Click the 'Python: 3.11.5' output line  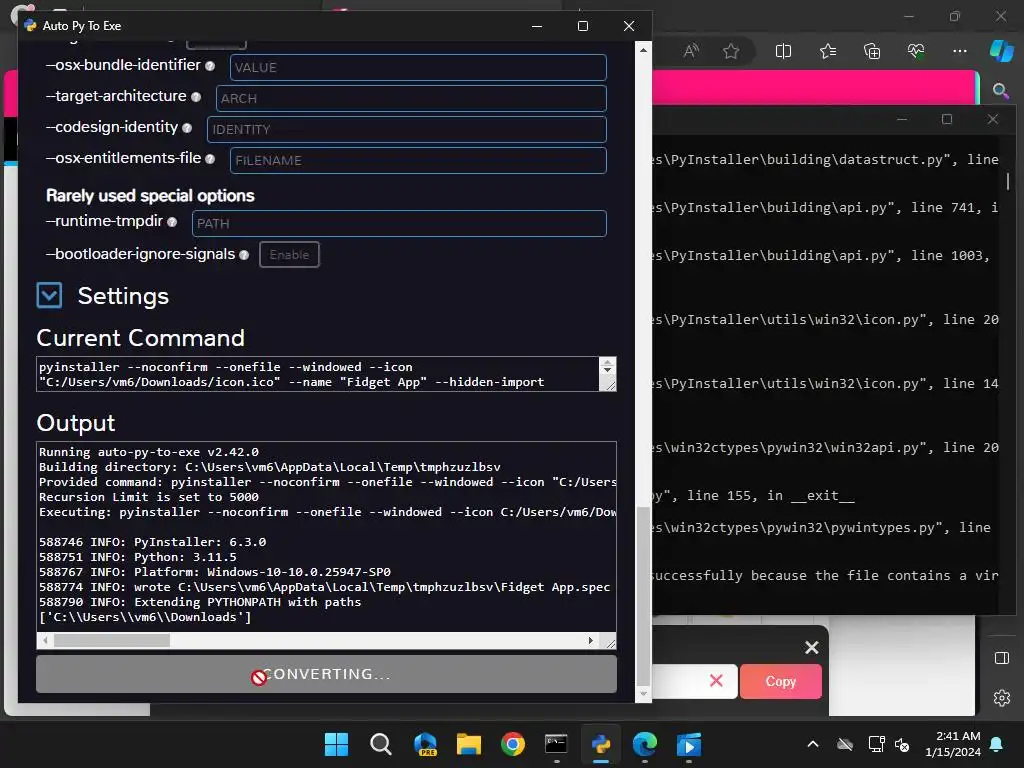(x=138, y=557)
